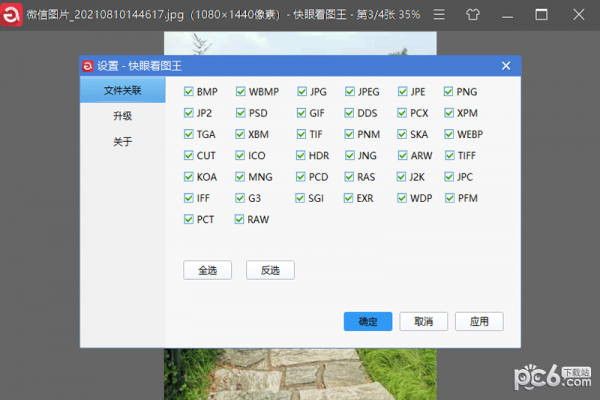Toggle the JPC checkbox
Screen dimensions: 600x400
point(449,177)
